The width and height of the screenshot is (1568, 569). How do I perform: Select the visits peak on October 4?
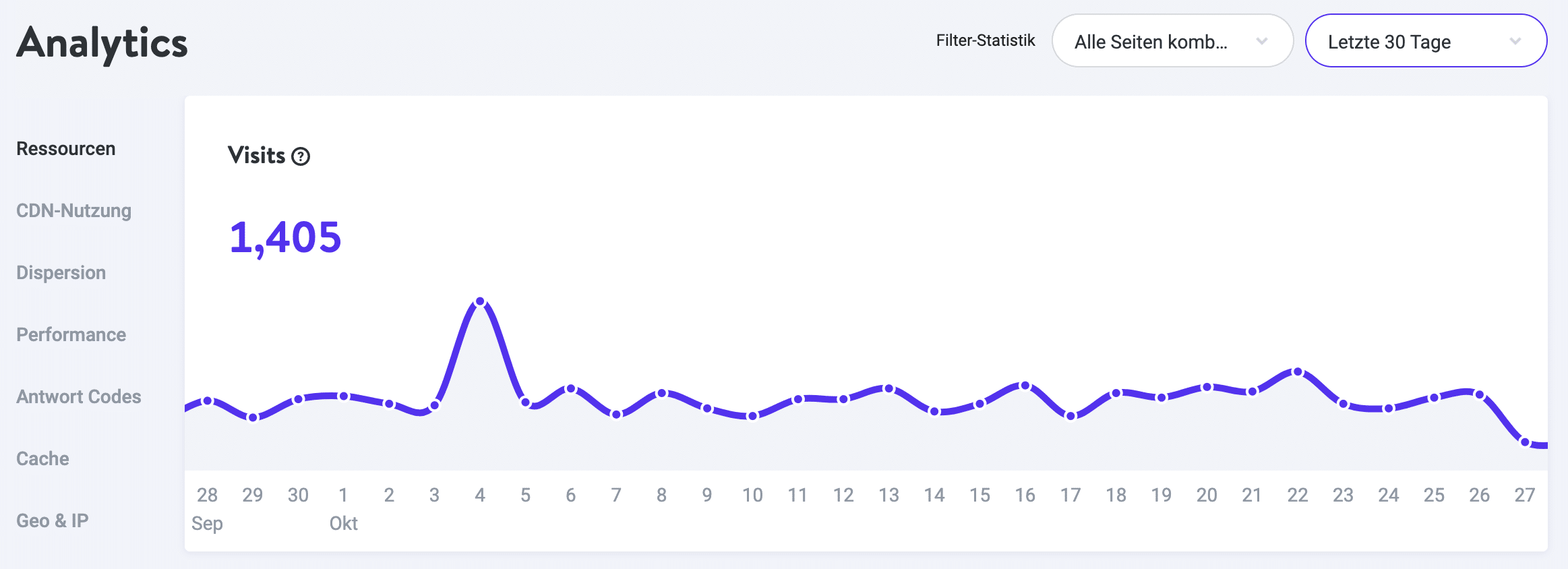[480, 301]
